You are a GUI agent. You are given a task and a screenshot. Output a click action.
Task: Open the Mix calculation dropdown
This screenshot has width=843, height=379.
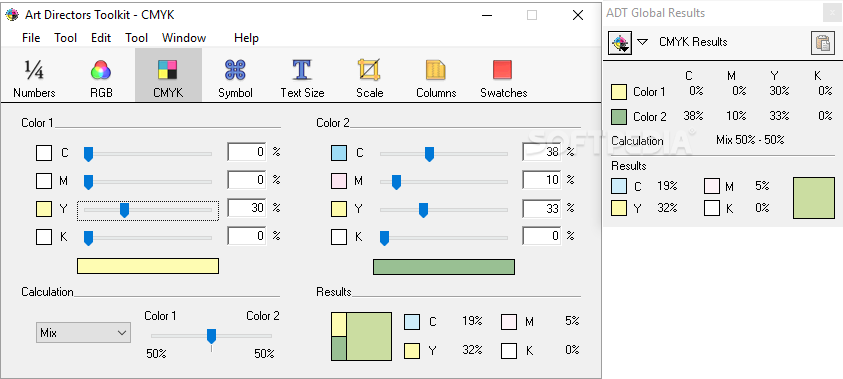[83, 333]
